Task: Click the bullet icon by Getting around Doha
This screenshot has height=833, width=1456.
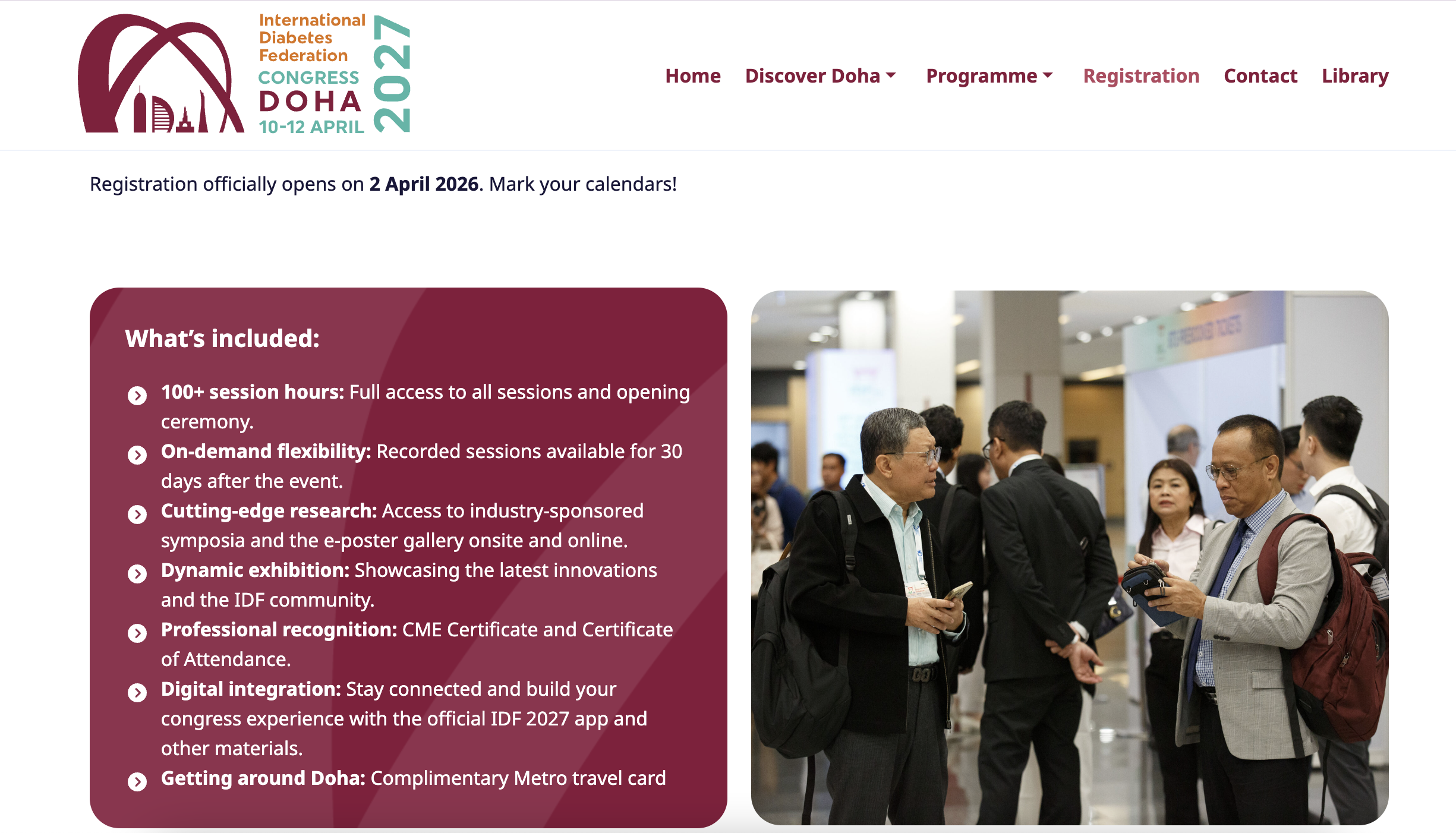Action: [137, 781]
